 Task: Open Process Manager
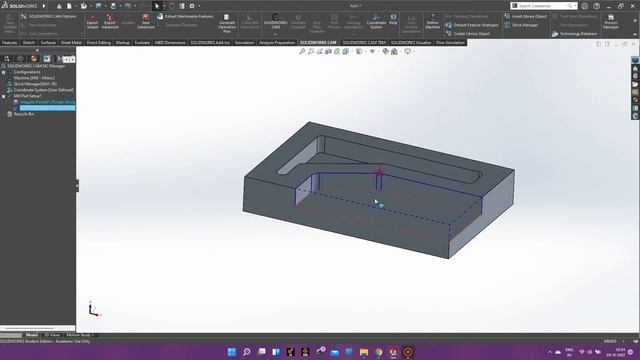(611, 21)
